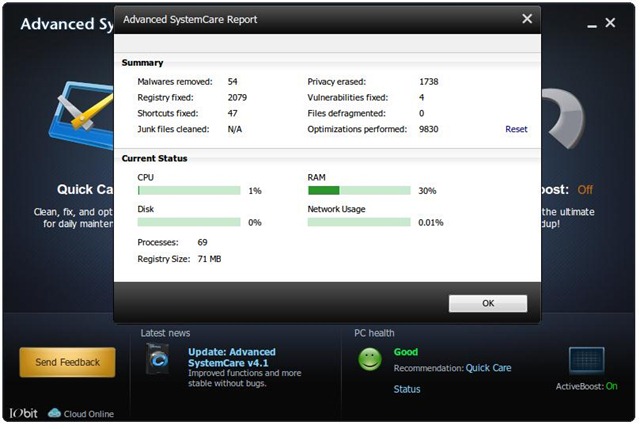Click the green PC health smiley face
The width and height of the screenshot is (640, 429).
click(370, 358)
